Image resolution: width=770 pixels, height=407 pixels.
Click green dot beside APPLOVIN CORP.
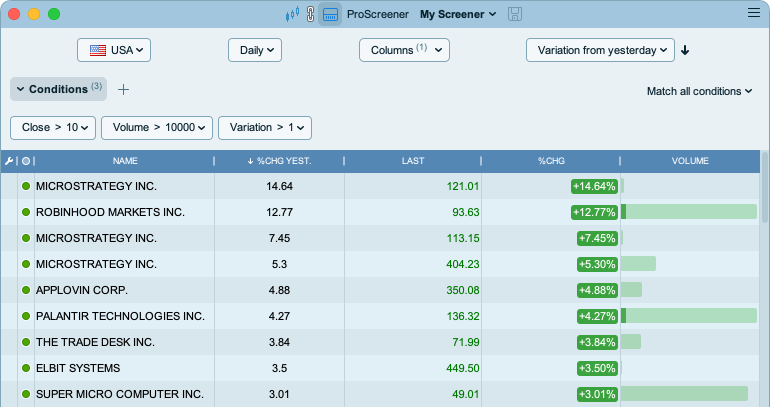[26, 290]
